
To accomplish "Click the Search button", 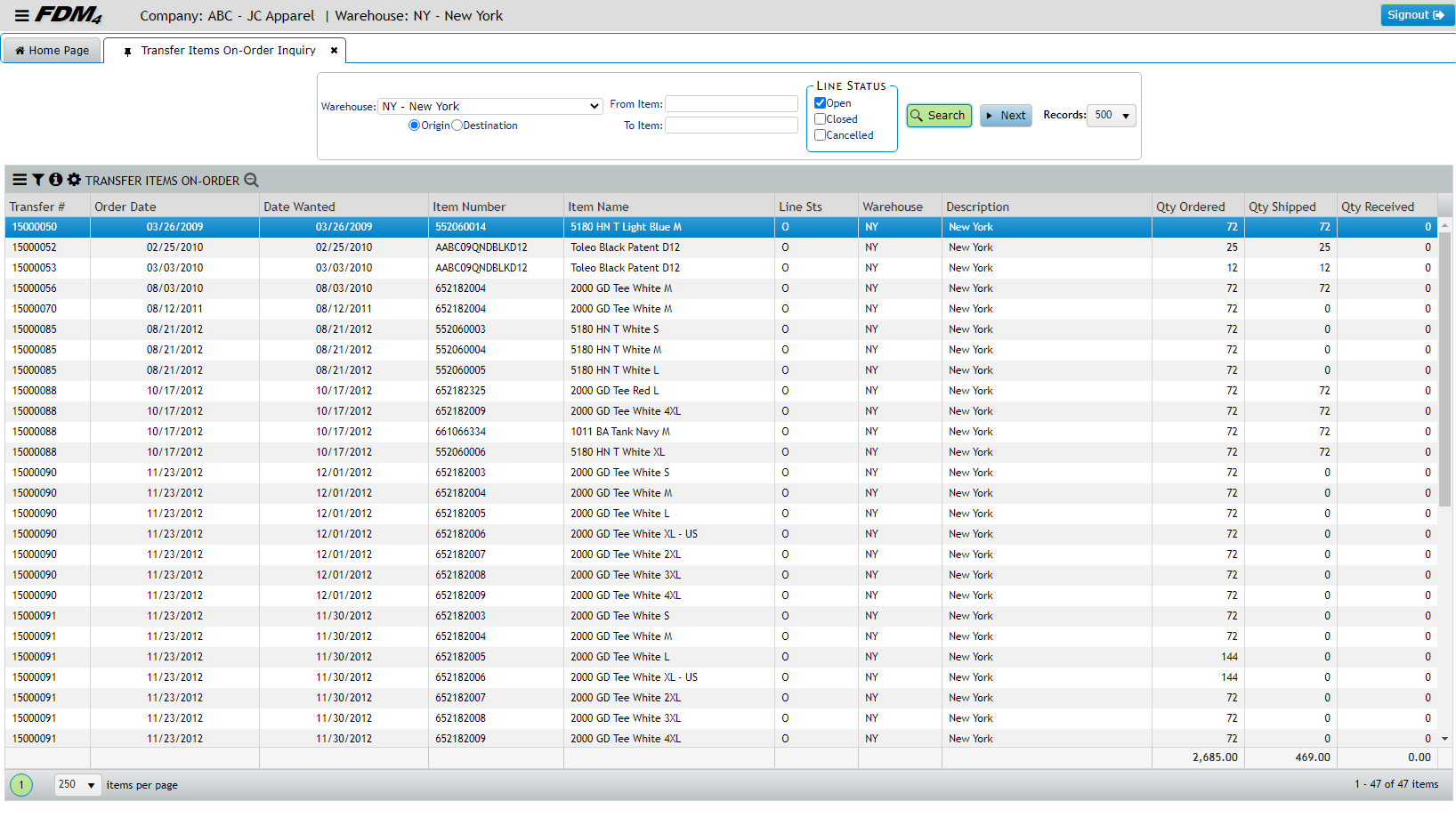I will (938, 116).
